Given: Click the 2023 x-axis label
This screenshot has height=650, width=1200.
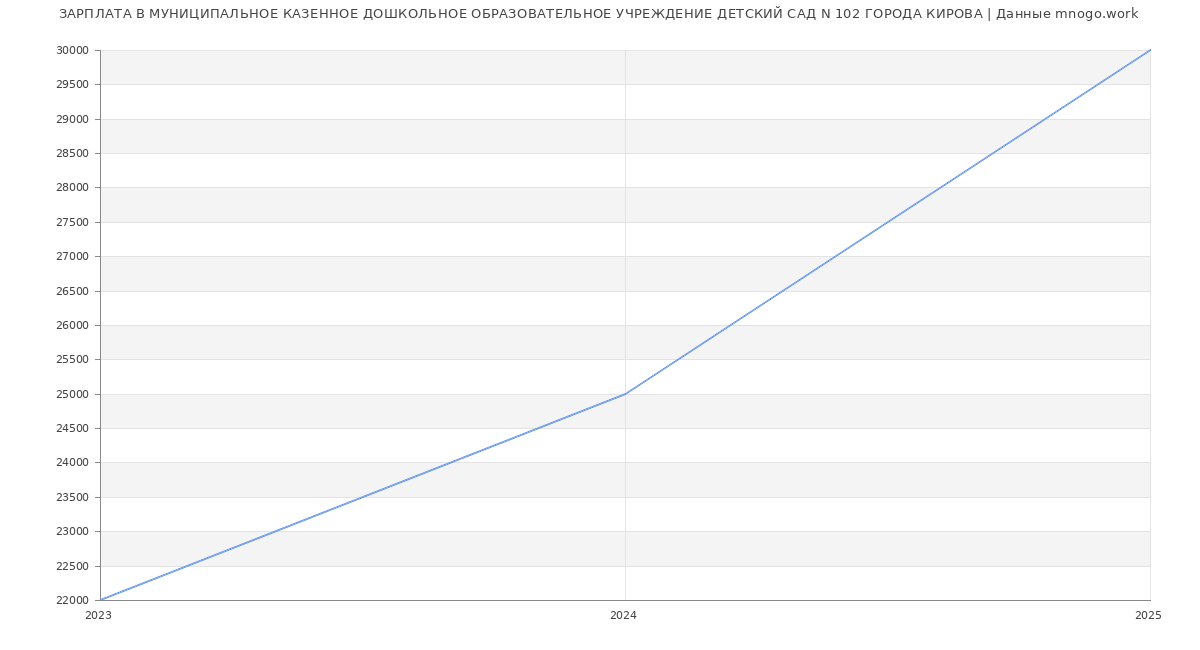Looking at the screenshot, I should (x=98, y=616).
